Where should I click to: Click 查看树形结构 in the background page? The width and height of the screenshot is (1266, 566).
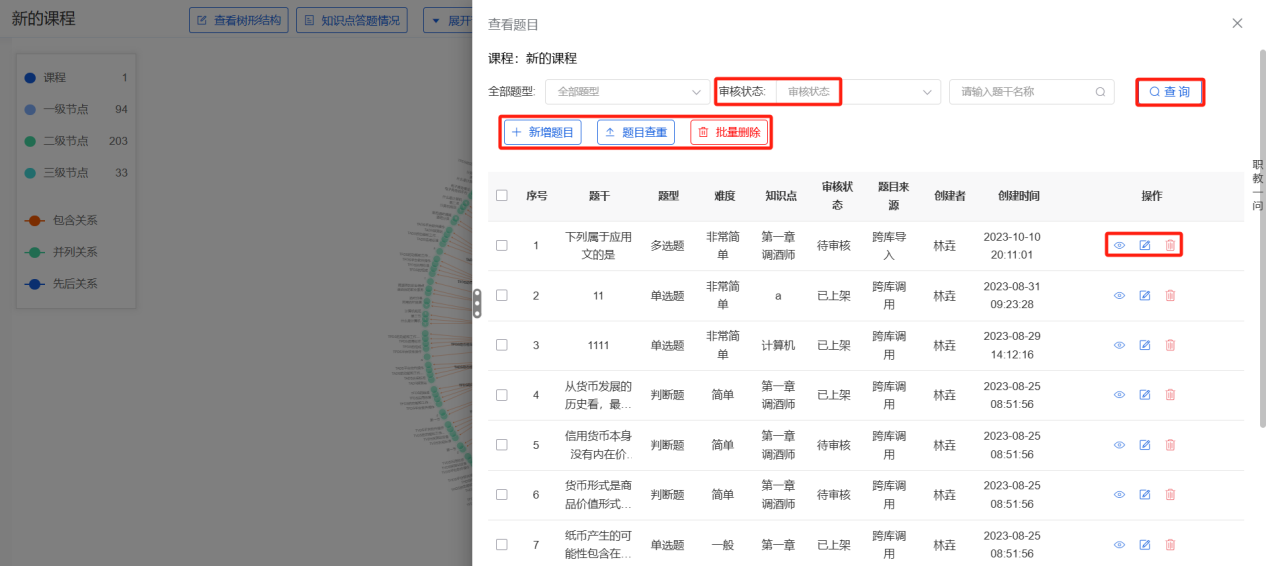point(240,20)
